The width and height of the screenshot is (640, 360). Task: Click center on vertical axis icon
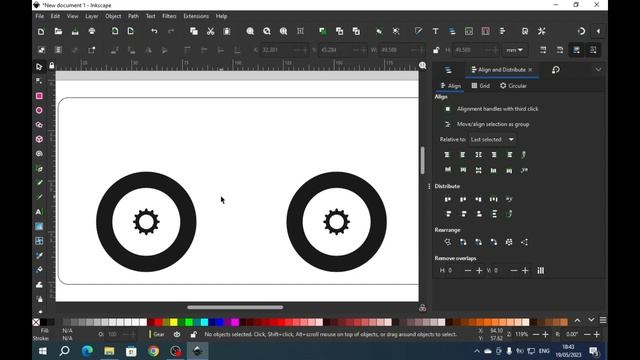(478, 155)
